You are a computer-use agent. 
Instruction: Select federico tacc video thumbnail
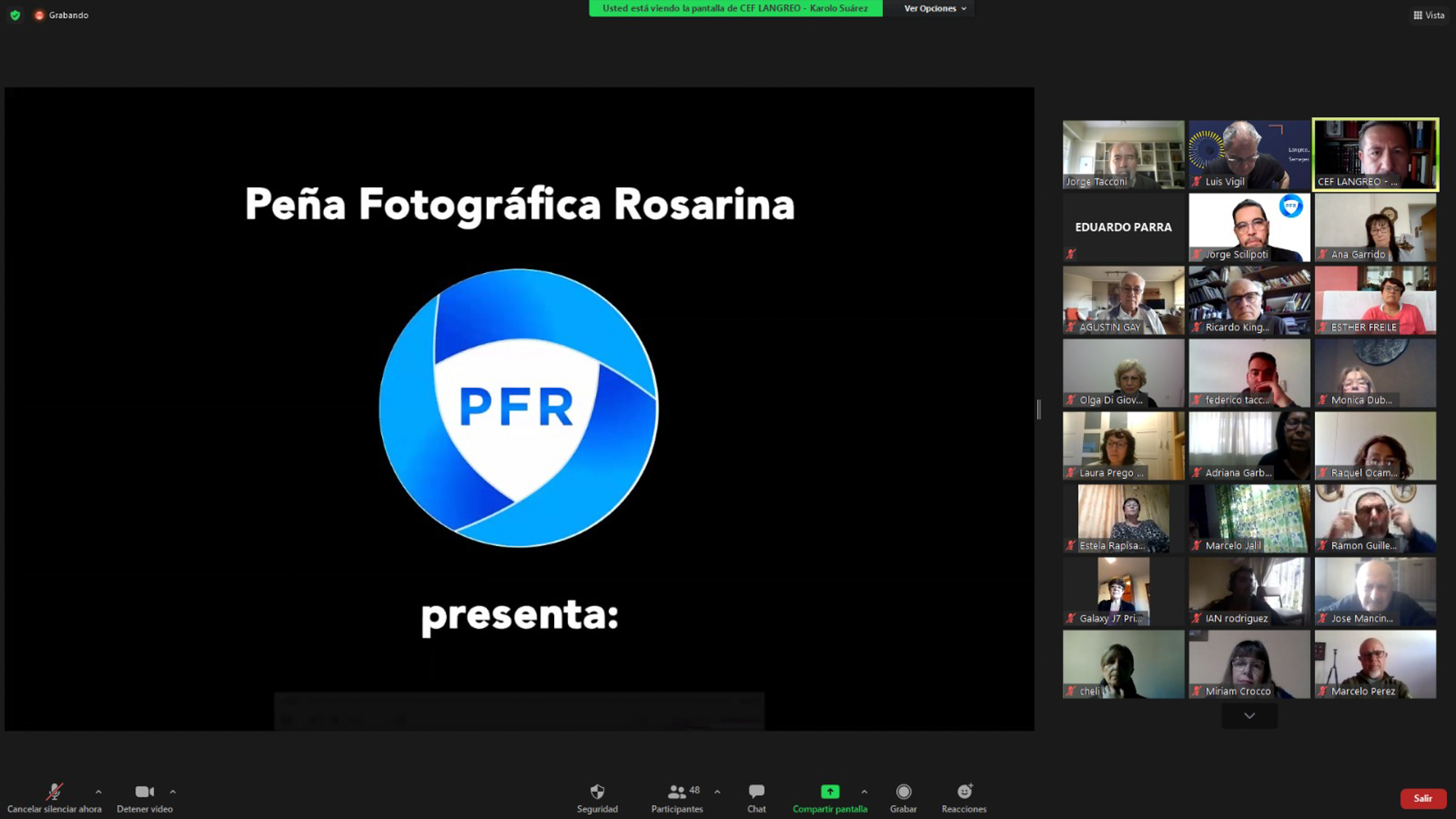tap(1249, 373)
